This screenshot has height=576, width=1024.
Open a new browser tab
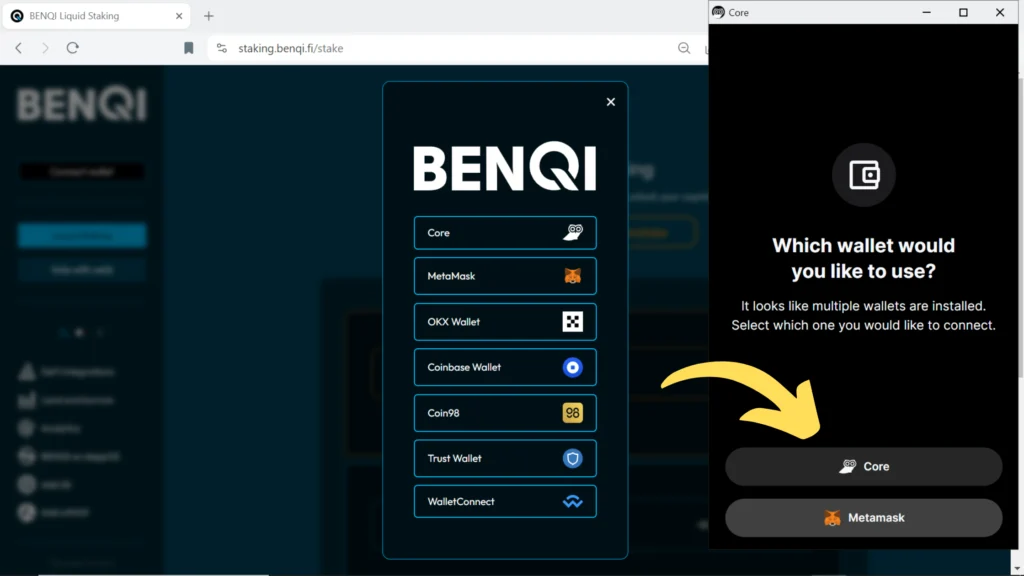point(209,16)
